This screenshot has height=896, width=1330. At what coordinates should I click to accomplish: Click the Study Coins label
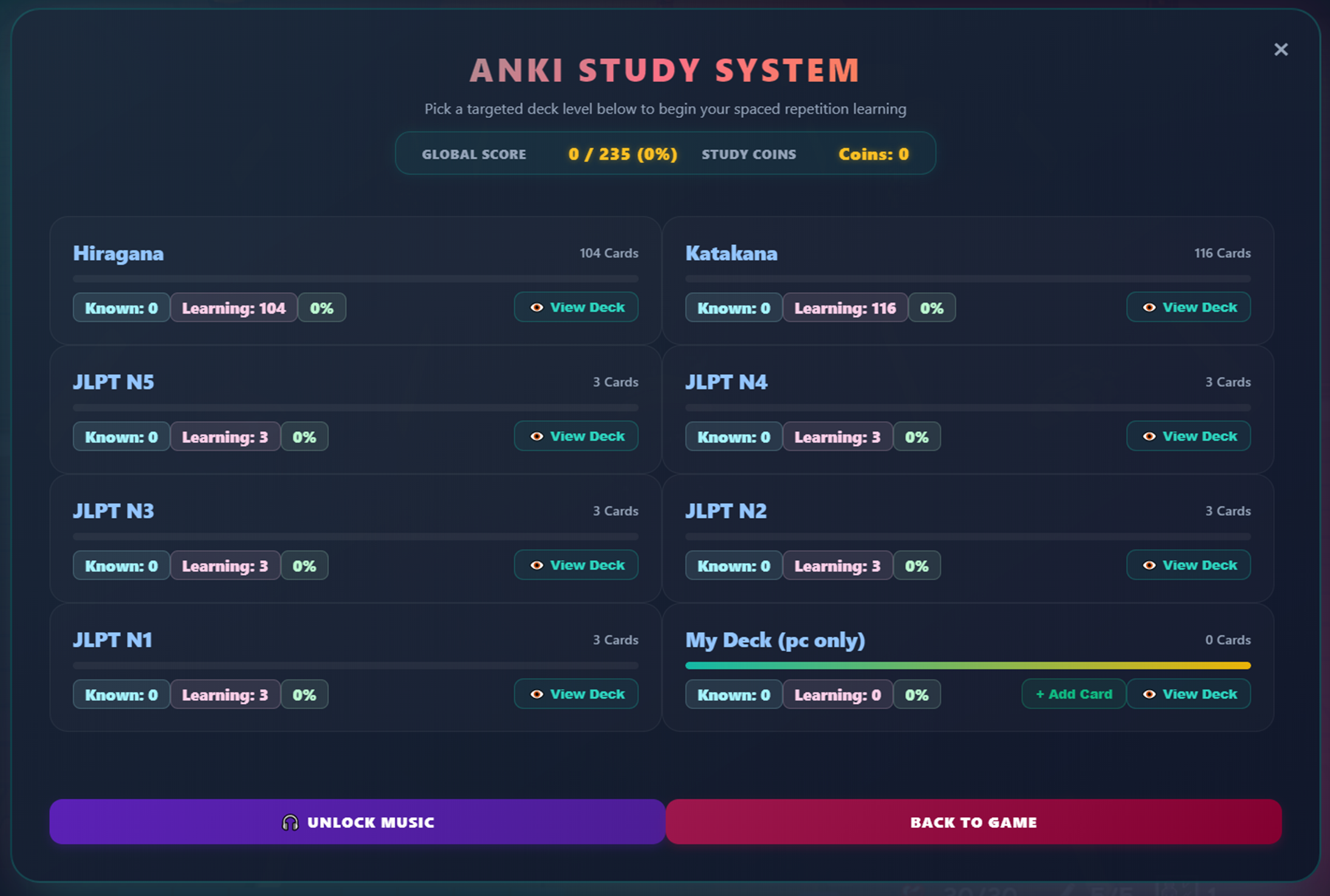[749, 154]
